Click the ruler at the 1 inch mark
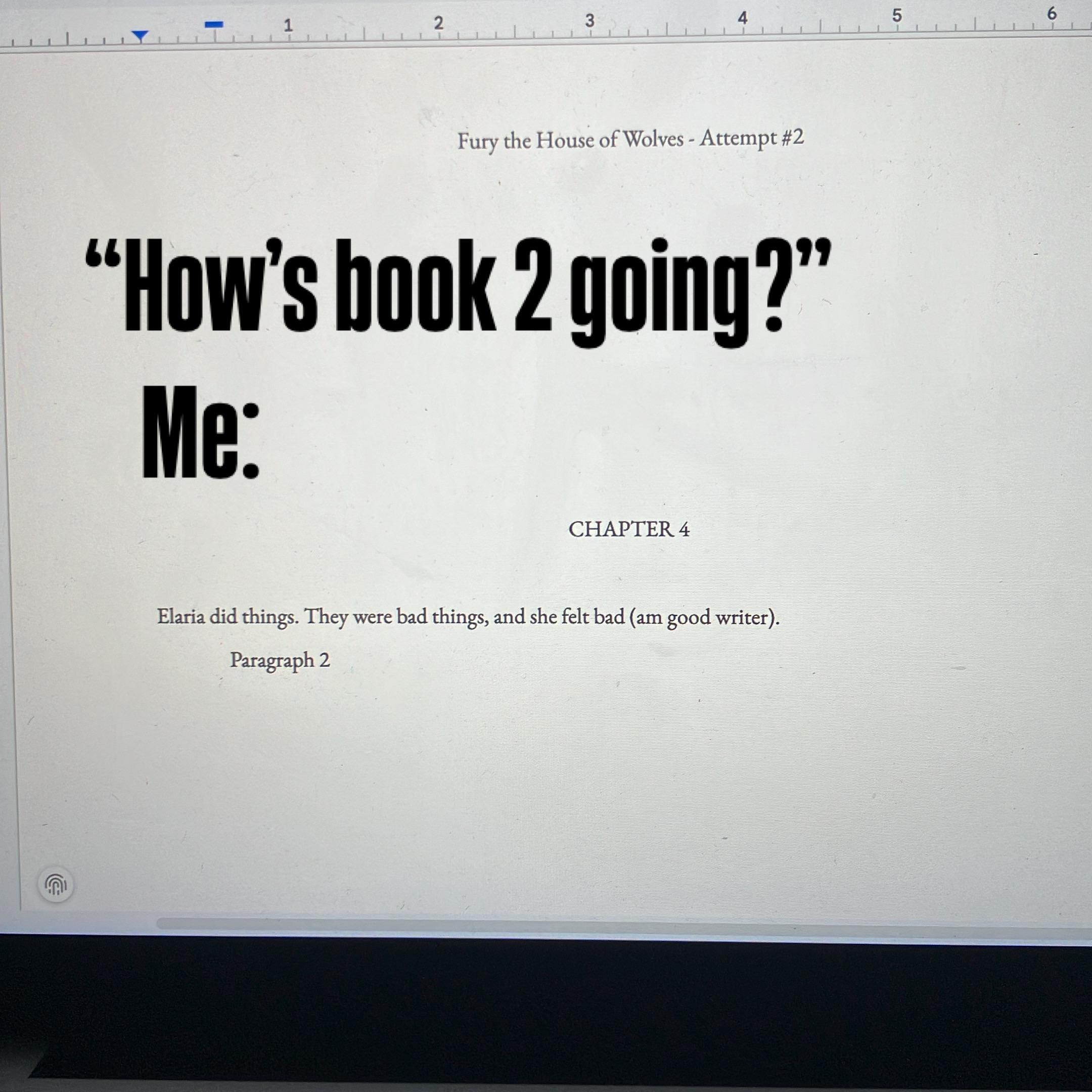The height and width of the screenshot is (1092, 1092). (288, 25)
